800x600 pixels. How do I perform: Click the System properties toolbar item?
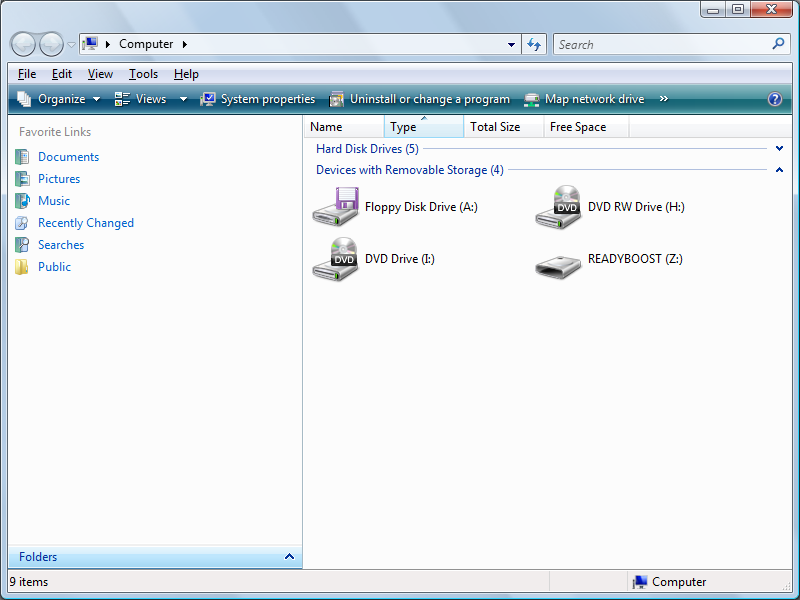pos(258,98)
